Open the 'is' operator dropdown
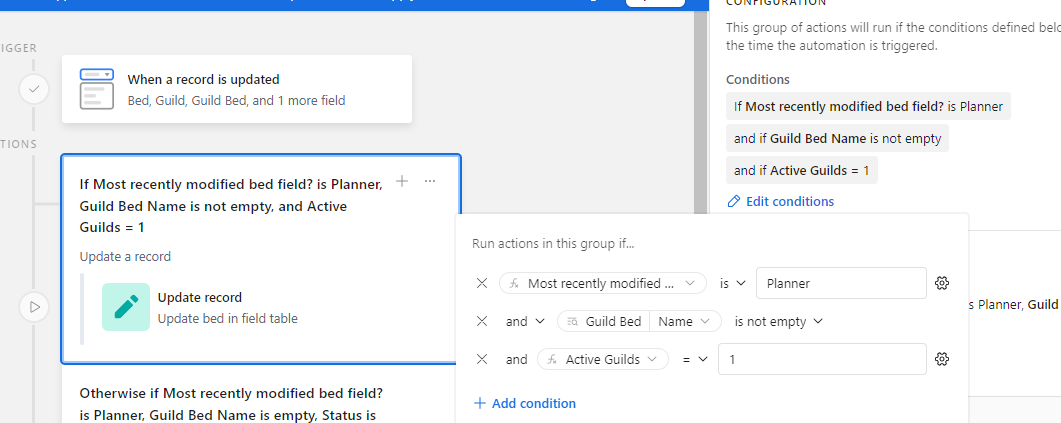The image size is (1061, 423). (x=732, y=284)
